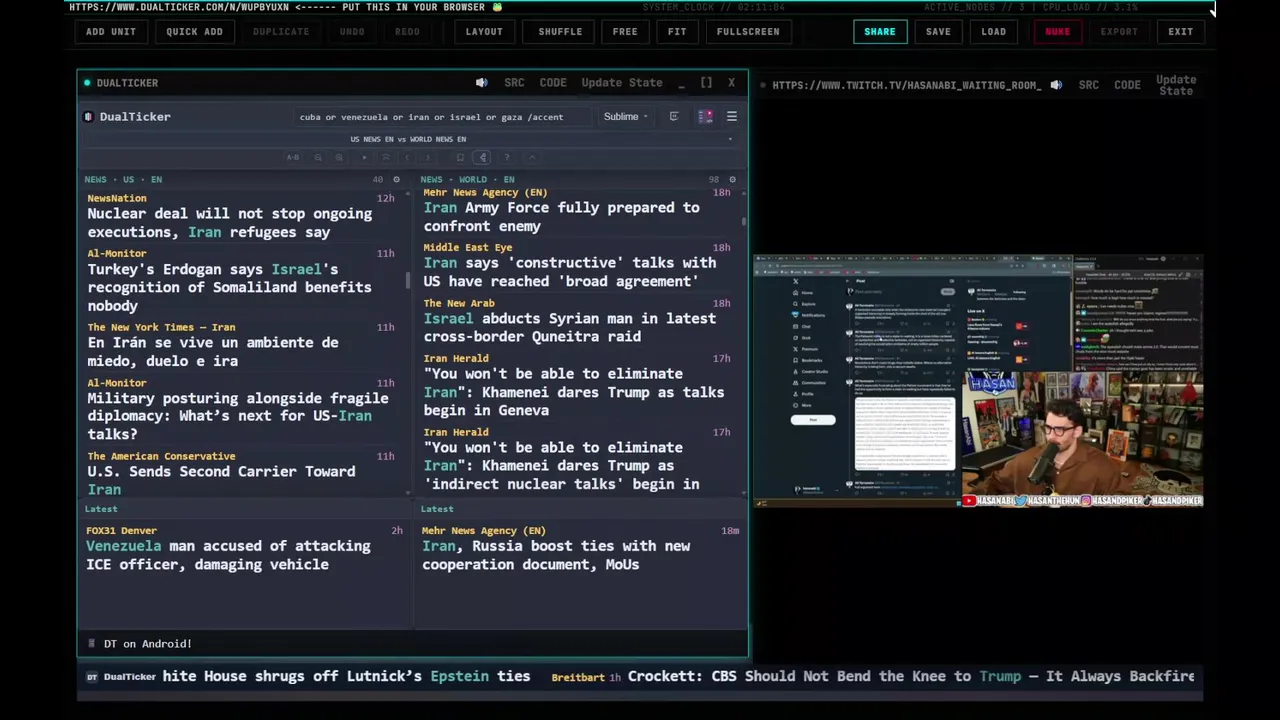Image resolution: width=1280 pixels, height=720 pixels.
Task: Click the US news column scrollbar
Action: [408, 280]
